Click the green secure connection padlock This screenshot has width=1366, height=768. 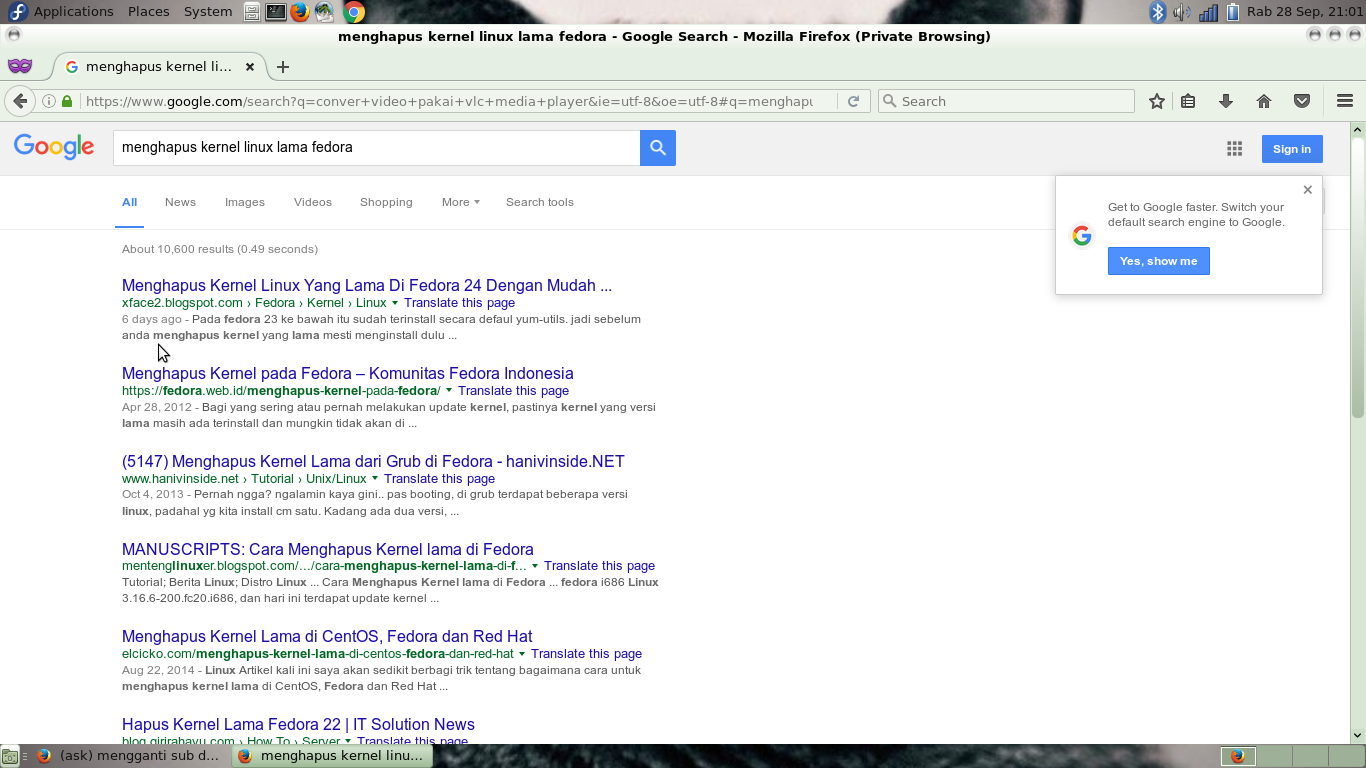(x=67, y=101)
